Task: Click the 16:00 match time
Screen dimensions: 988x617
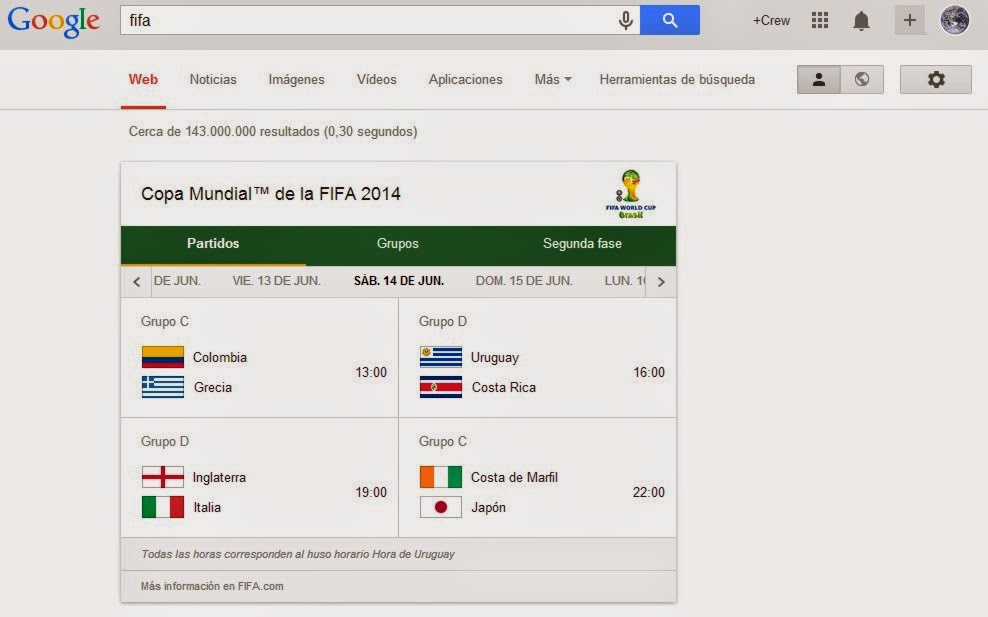Action: pyautogui.click(x=649, y=372)
